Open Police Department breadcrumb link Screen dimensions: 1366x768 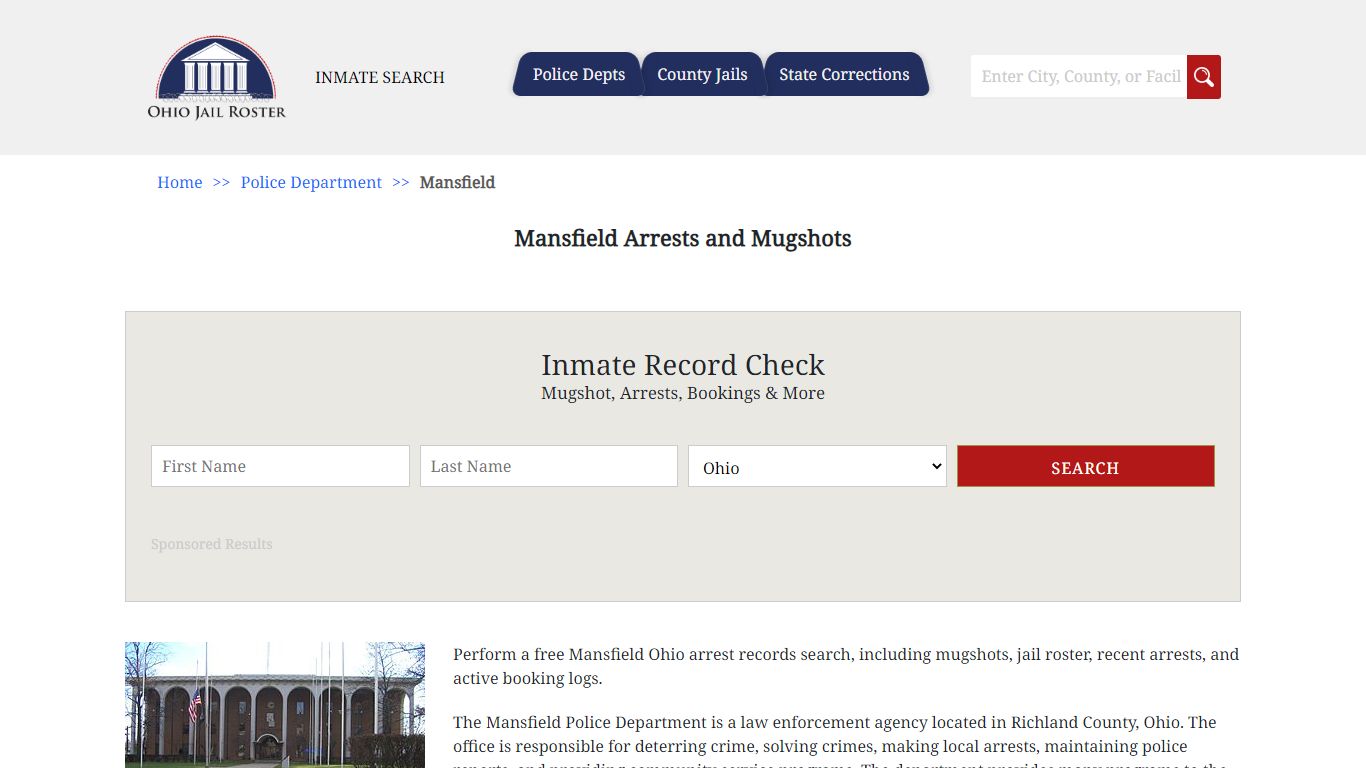pos(311,182)
